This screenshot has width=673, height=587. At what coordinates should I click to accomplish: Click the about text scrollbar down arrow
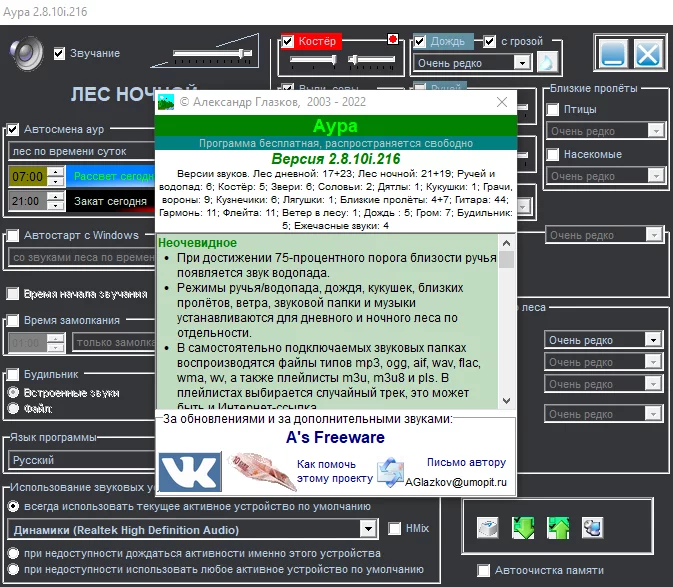pos(506,400)
